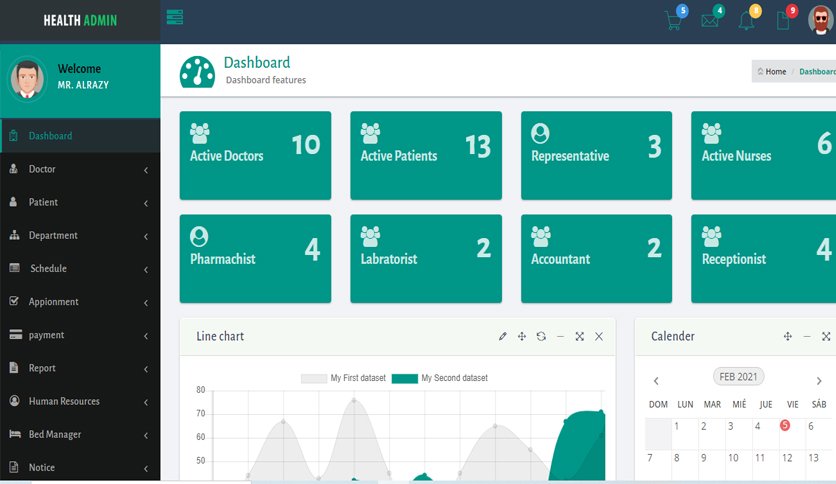
Task: Expand the Bed Manager menu chevron
Action: point(146,435)
